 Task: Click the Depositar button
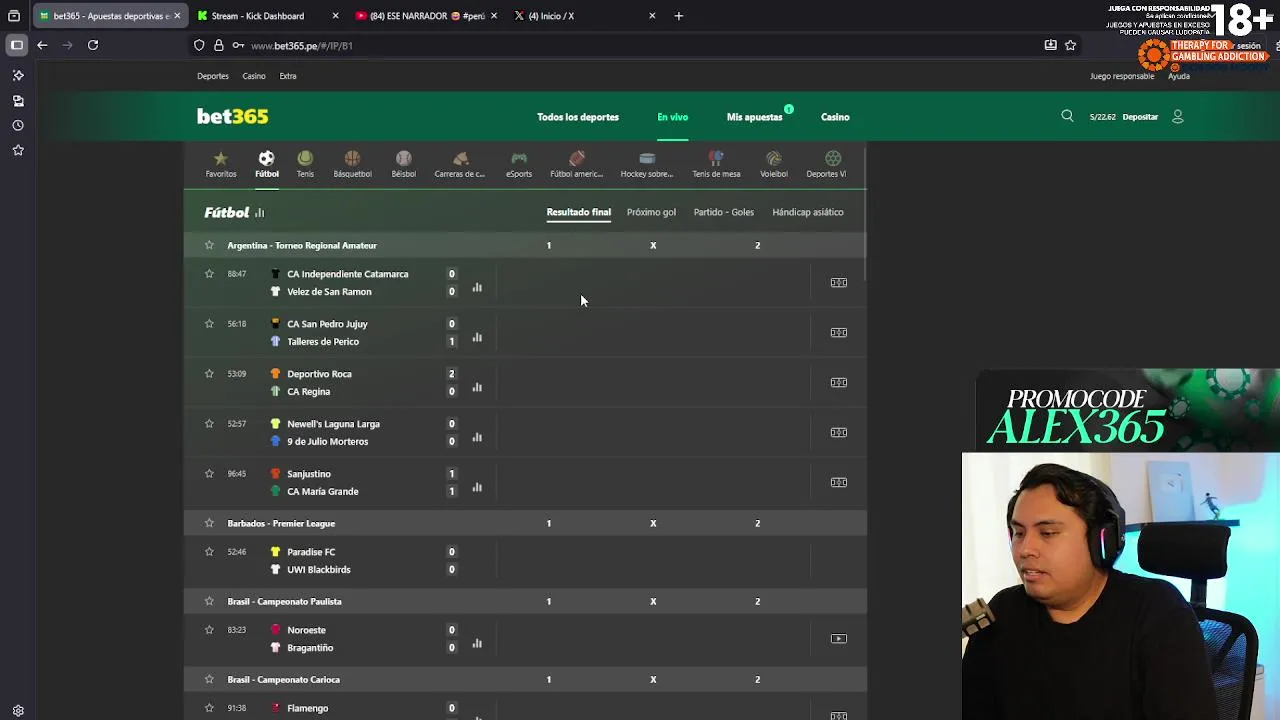click(x=1140, y=117)
